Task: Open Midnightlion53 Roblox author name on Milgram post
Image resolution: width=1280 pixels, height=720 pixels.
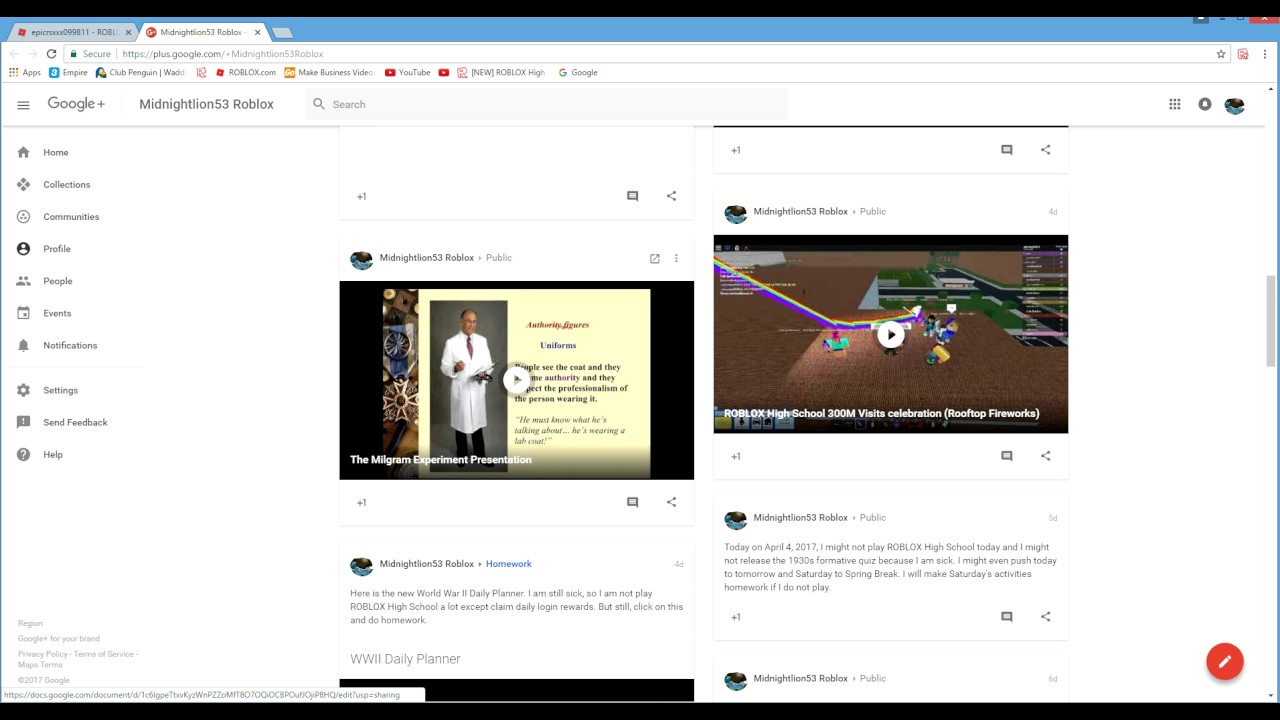Action: tap(426, 258)
